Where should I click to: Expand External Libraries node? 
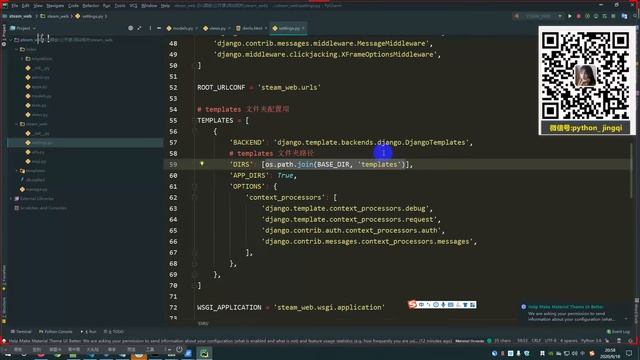tap(11, 199)
